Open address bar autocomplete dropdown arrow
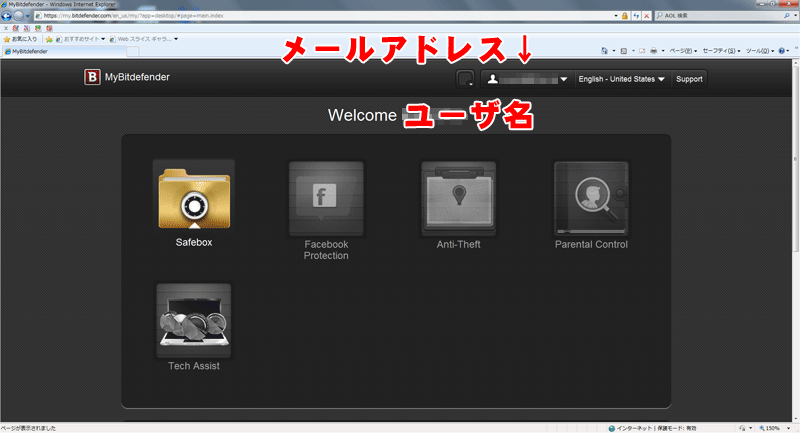Viewport: 800px width, 433px height. [616, 16]
